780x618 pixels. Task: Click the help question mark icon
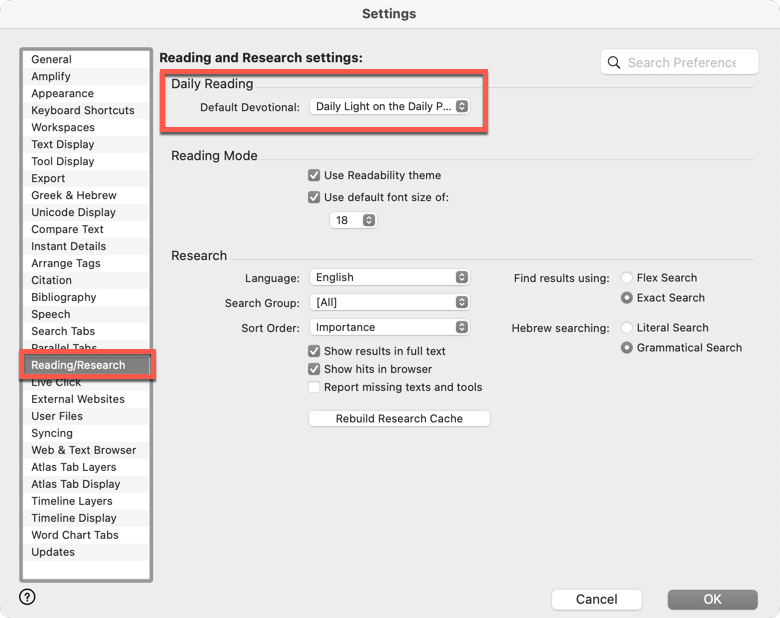tap(27, 597)
